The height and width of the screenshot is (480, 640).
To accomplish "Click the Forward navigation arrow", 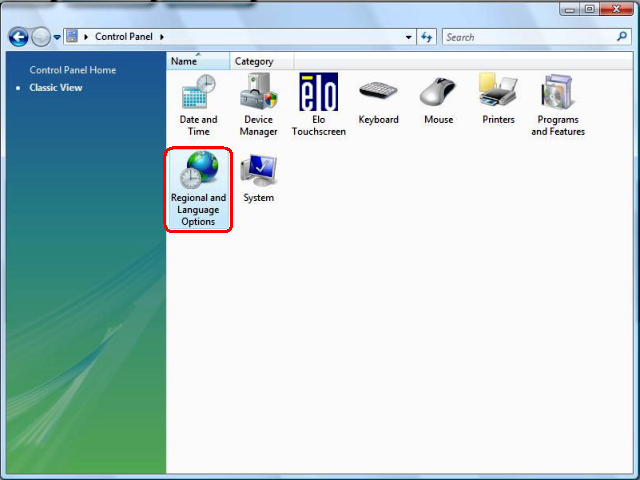I will pos(41,37).
